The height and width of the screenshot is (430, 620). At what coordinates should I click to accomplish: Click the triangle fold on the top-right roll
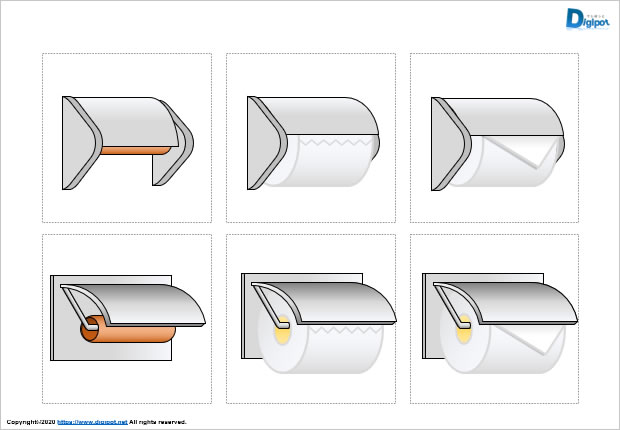pos(522,152)
